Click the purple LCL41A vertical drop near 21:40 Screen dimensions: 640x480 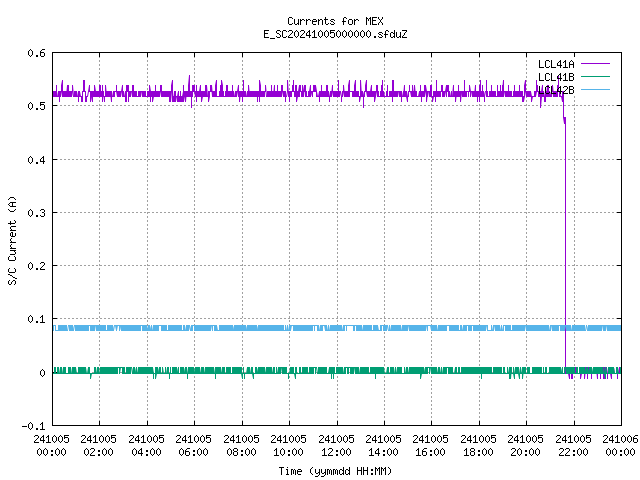(565, 245)
